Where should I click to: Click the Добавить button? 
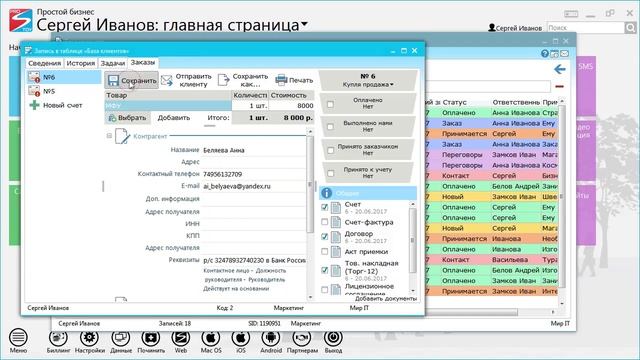(x=173, y=118)
